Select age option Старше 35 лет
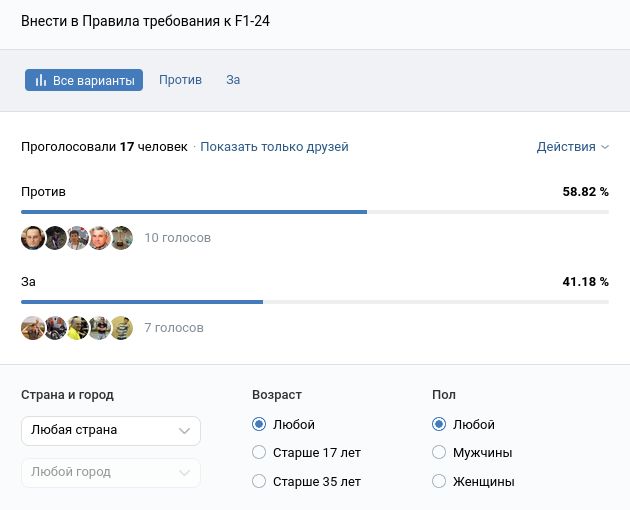Image resolution: width=630 pixels, height=510 pixels. coord(260,482)
